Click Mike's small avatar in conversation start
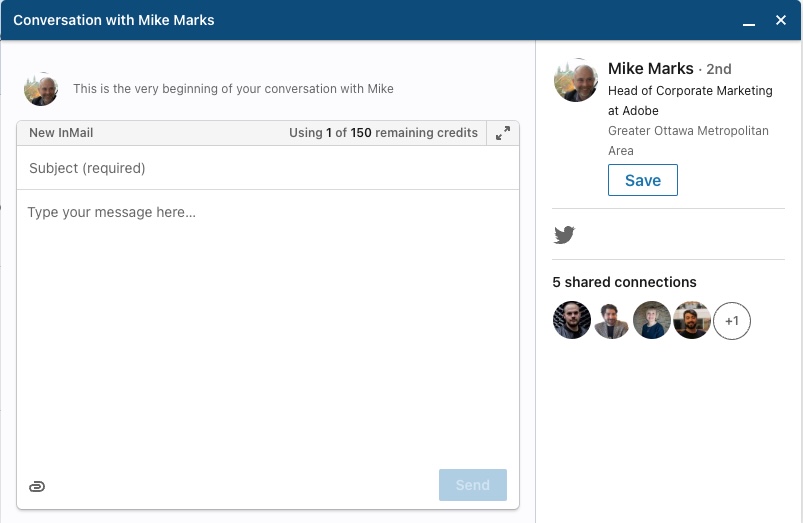This screenshot has height=523, width=803. pos(41,89)
